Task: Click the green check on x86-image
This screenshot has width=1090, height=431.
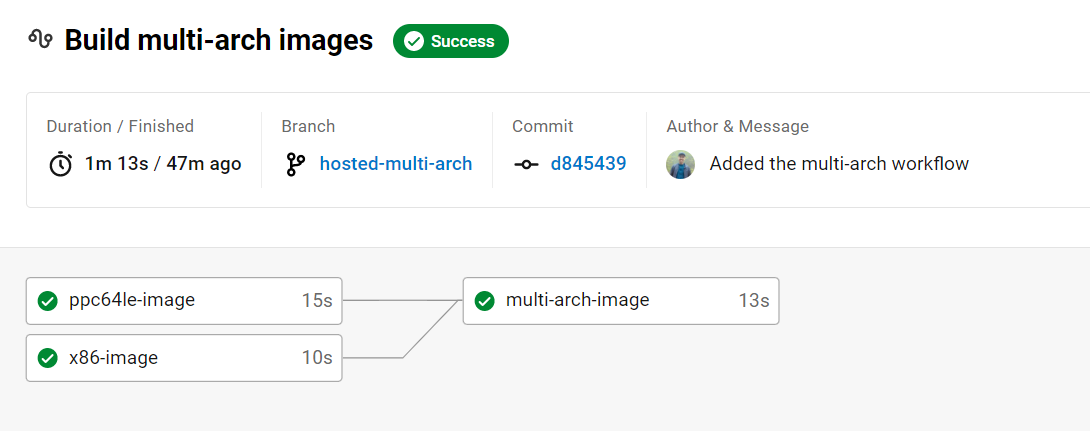Action: (47, 358)
